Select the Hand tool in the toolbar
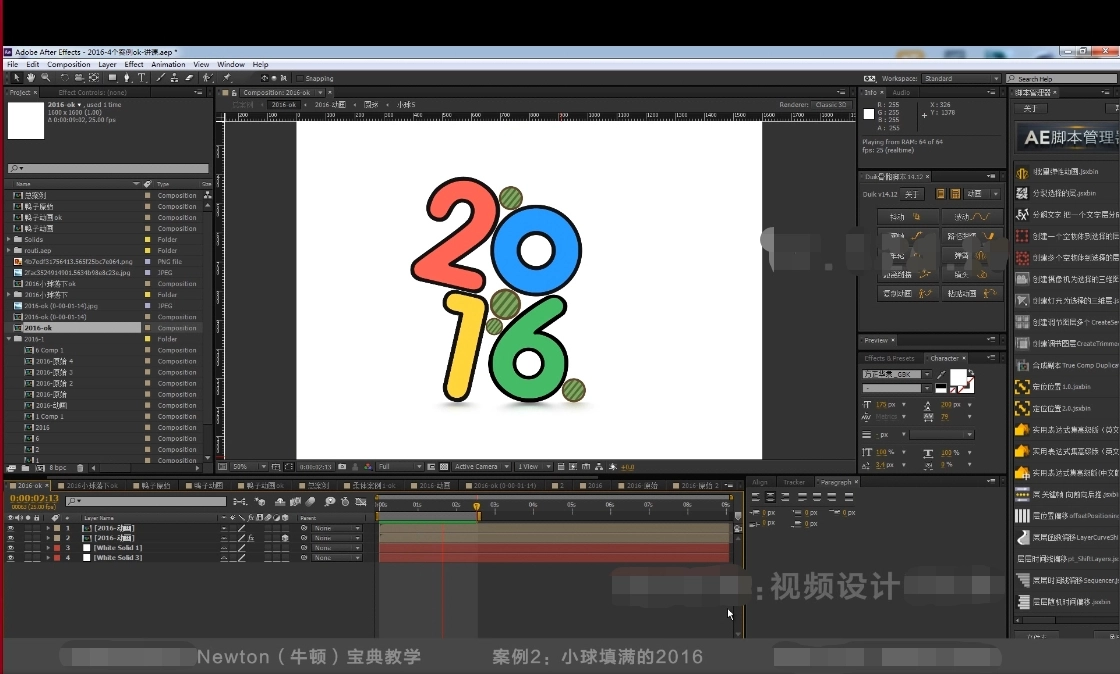 click(31, 78)
